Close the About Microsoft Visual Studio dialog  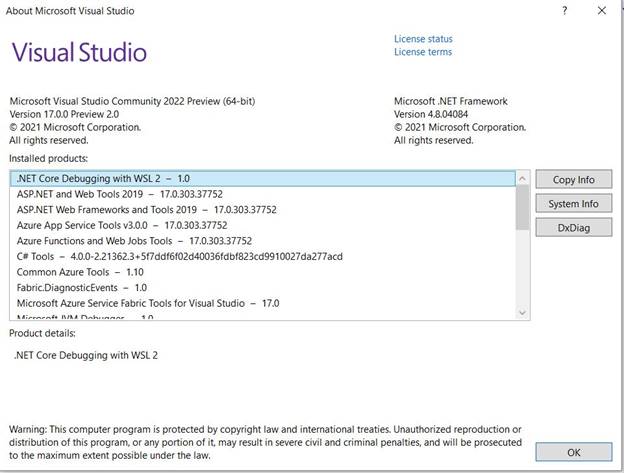(x=602, y=11)
